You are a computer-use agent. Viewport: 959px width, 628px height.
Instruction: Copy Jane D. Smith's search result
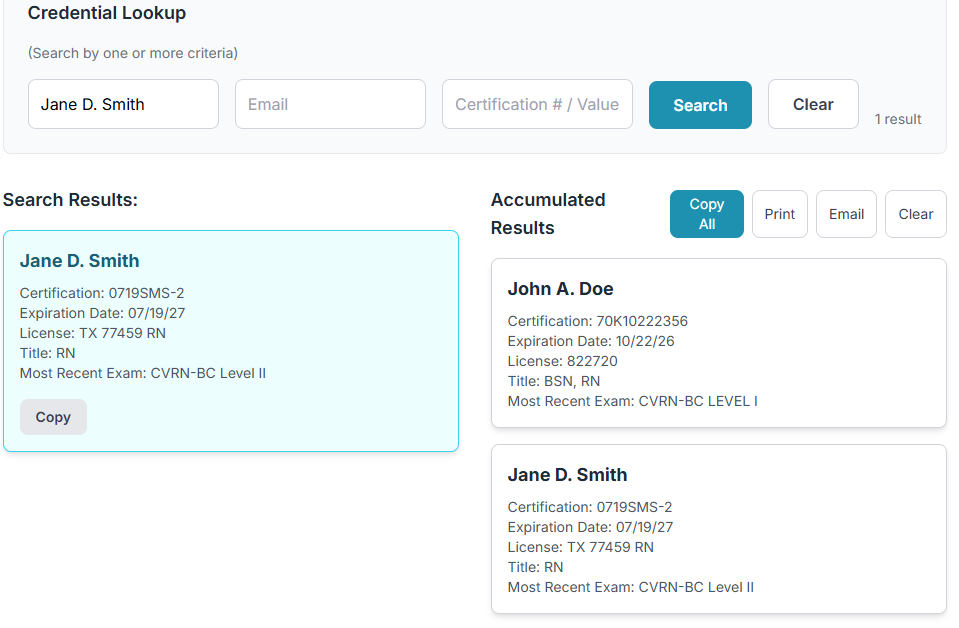pyautogui.click(x=53, y=417)
